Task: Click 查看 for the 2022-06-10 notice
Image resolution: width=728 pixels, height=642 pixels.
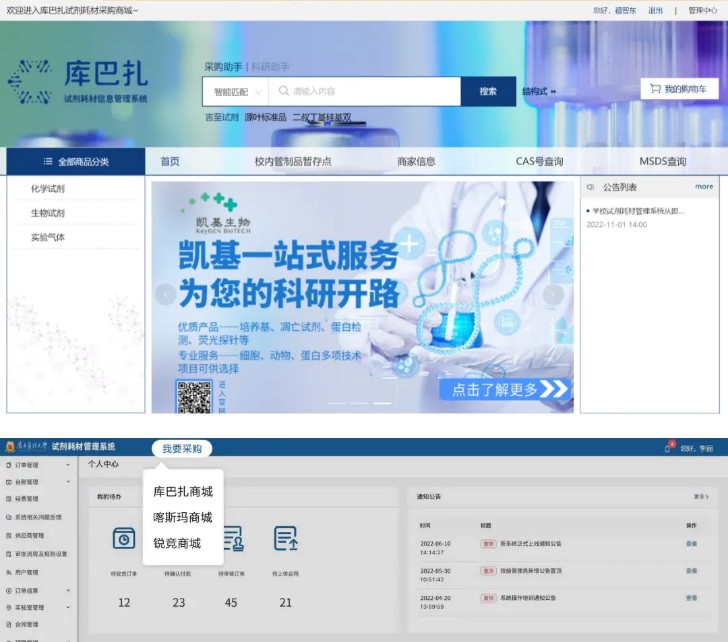Action: click(691, 544)
